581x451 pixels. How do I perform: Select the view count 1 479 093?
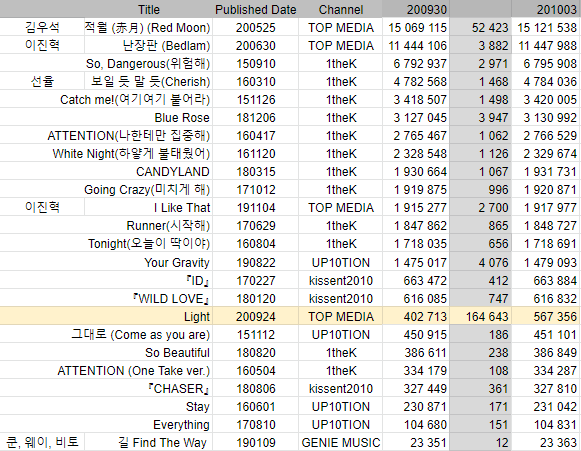550,262
